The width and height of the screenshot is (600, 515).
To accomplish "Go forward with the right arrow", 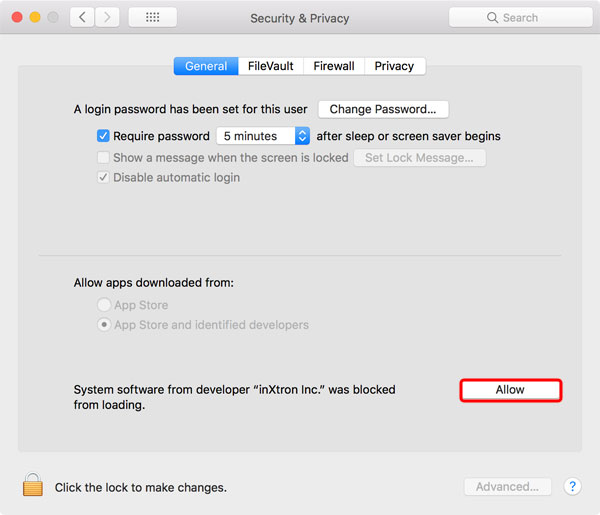I will pos(107,18).
